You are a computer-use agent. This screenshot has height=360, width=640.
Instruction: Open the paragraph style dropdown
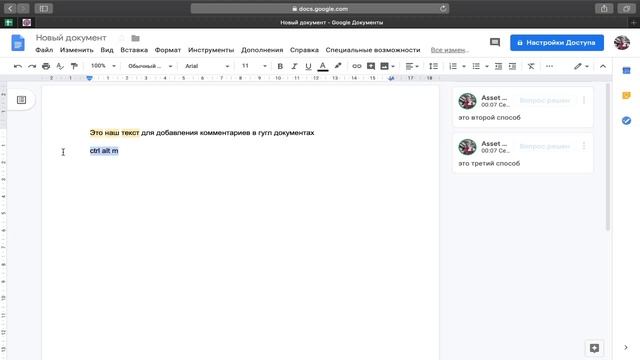(x=150, y=66)
